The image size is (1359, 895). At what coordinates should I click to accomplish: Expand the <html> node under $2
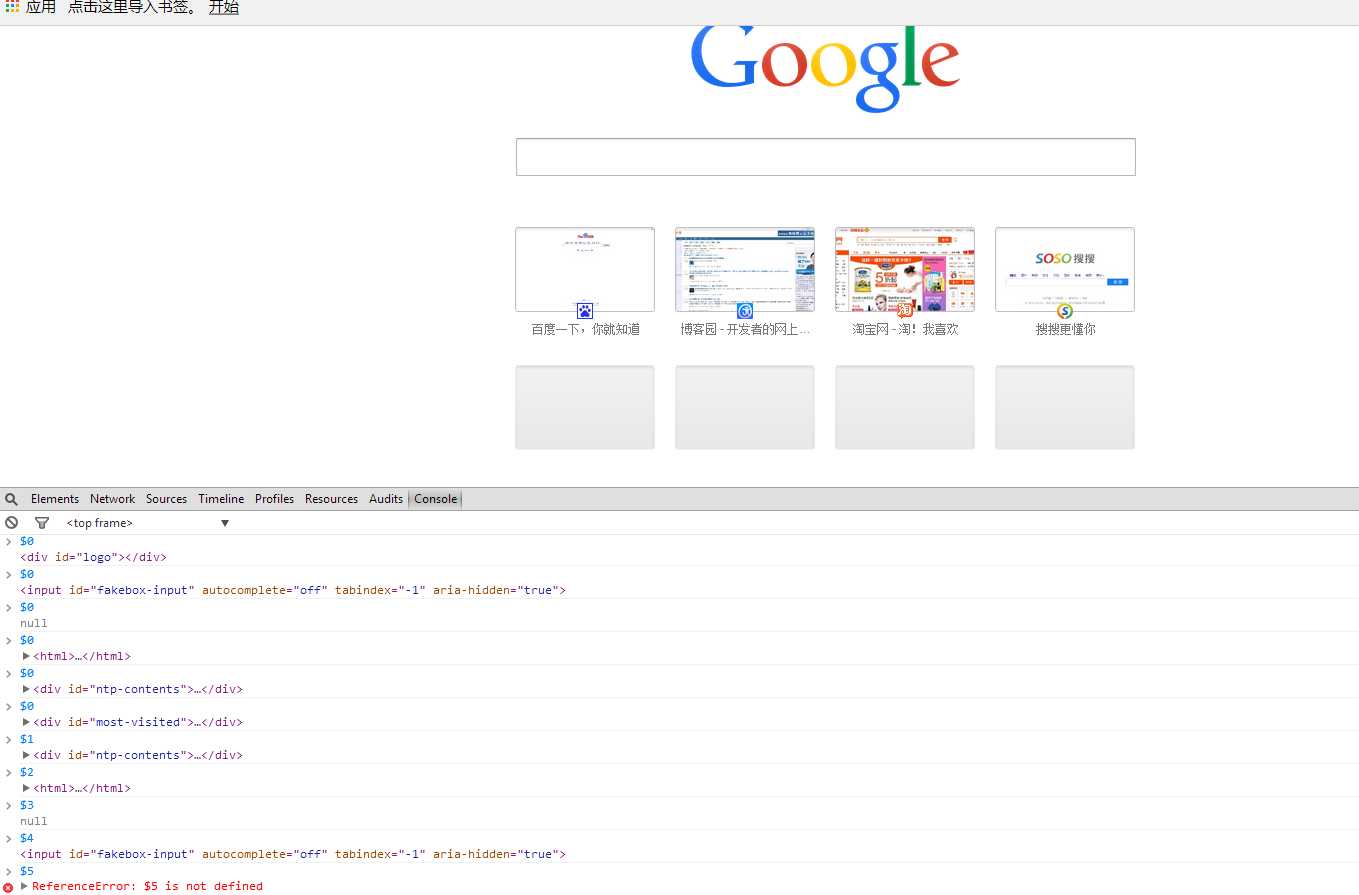[x=26, y=788]
